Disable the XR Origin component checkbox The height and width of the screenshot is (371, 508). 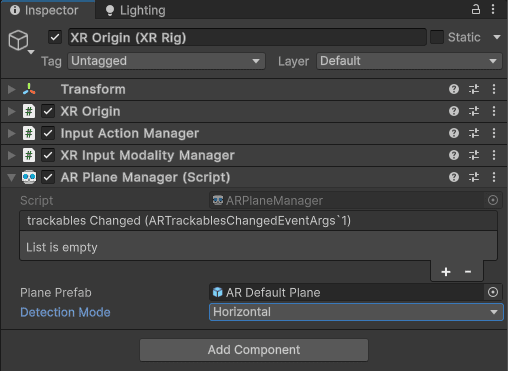[48, 111]
